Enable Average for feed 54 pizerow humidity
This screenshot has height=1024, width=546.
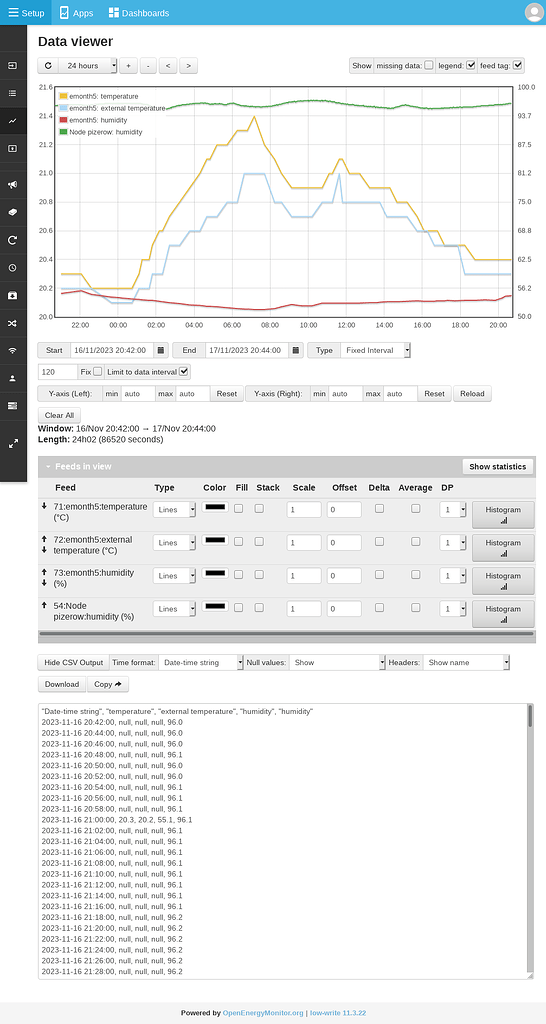(415, 607)
